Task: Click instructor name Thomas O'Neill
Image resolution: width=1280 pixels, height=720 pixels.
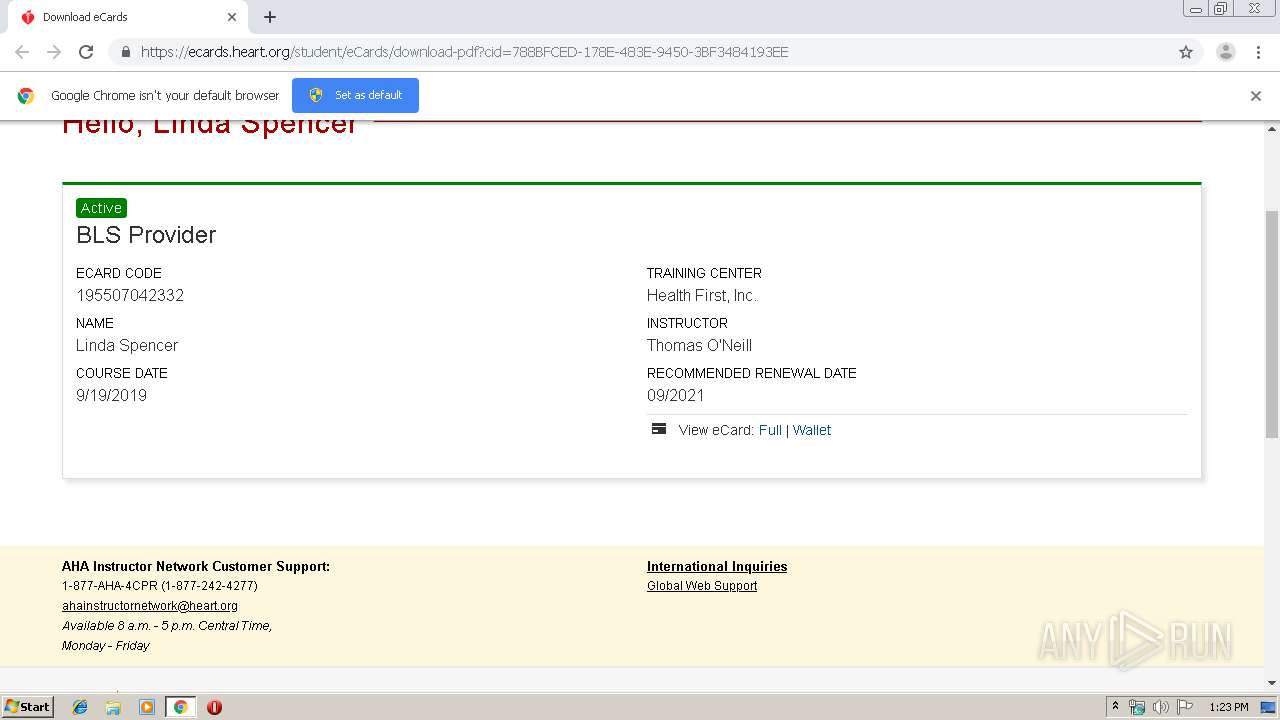Action: [x=699, y=345]
